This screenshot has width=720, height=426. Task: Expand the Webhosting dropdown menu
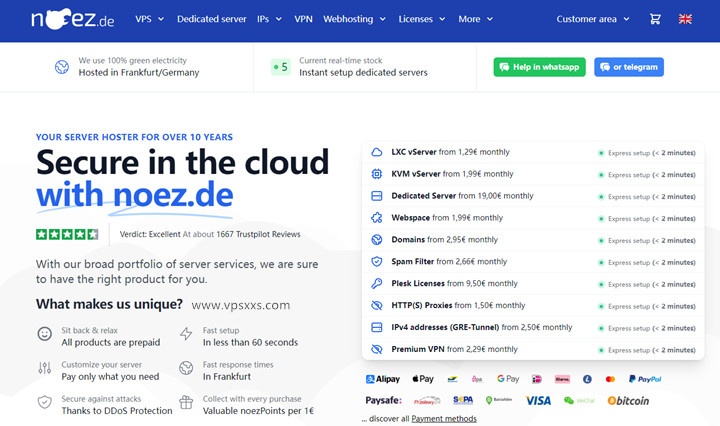coord(354,19)
